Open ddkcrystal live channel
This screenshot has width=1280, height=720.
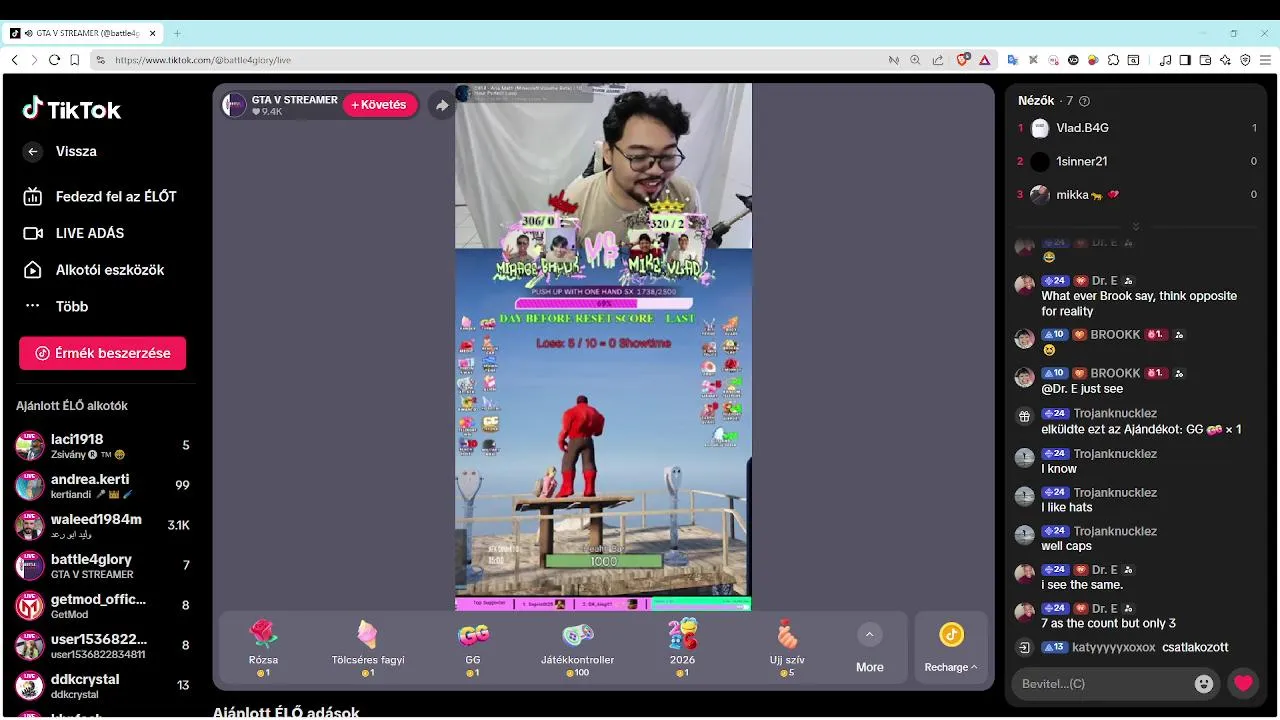(x=102, y=685)
